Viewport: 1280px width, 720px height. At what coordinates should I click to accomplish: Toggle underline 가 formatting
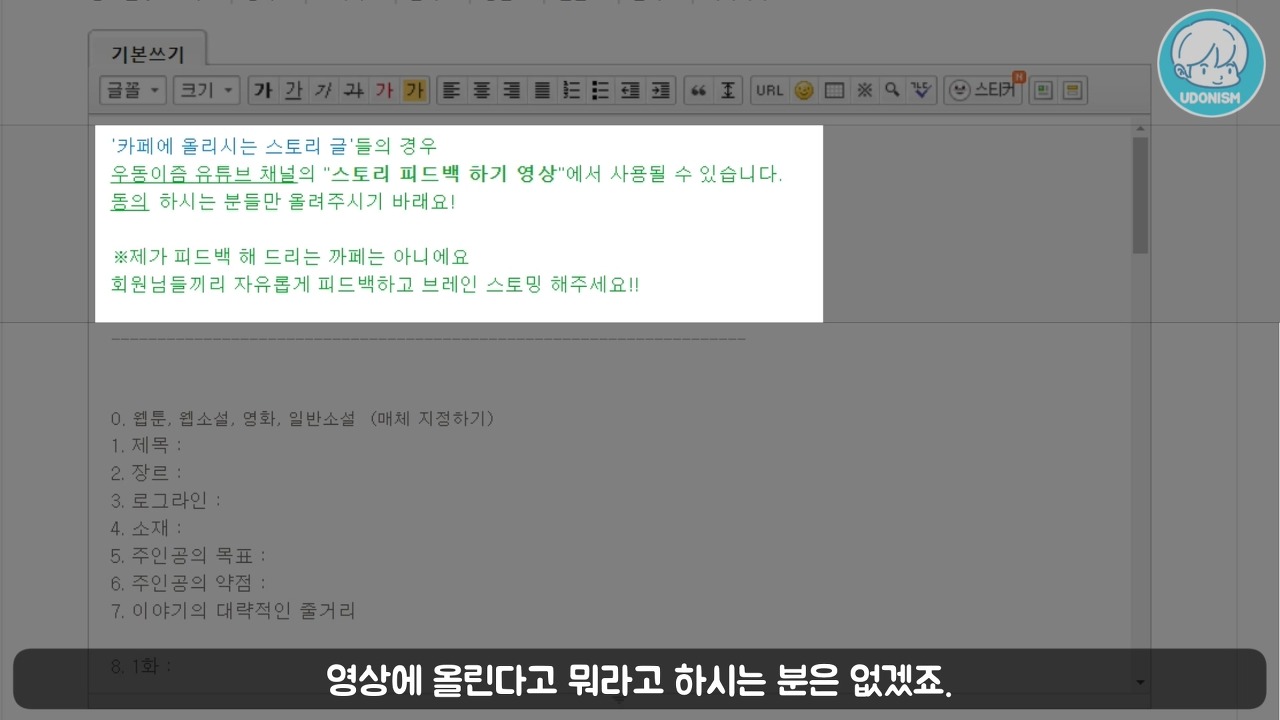coord(293,90)
